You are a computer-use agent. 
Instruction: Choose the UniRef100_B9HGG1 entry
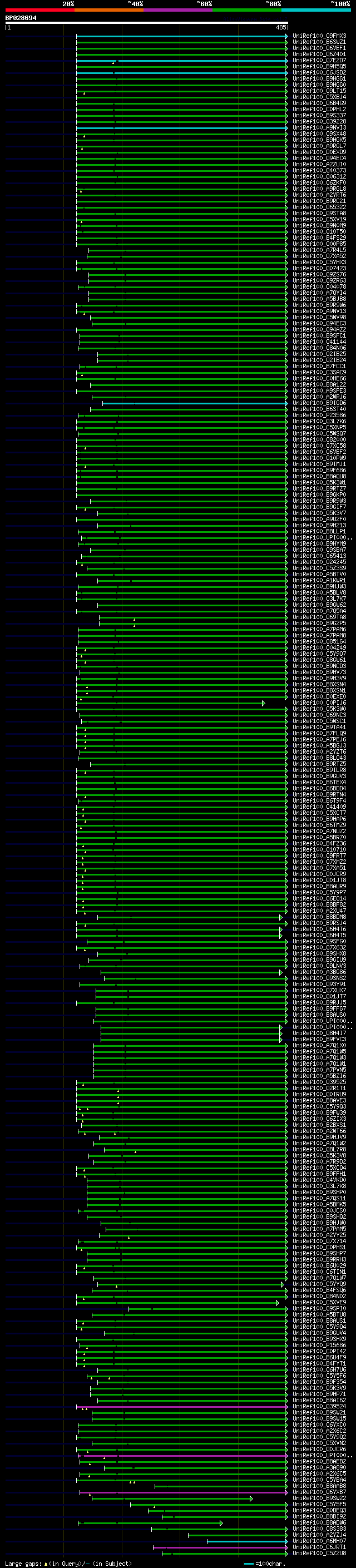coord(319,78)
